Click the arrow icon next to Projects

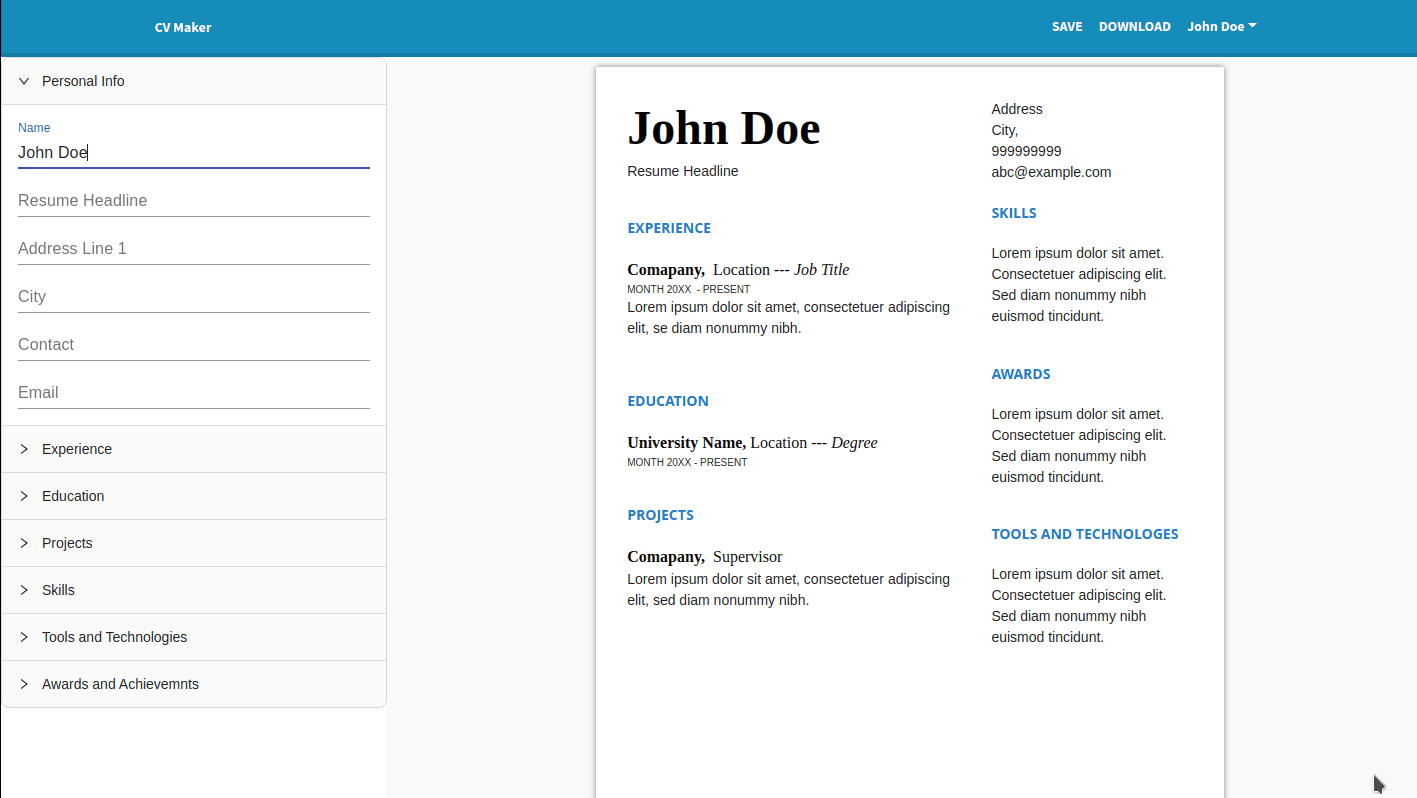[24, 543]
